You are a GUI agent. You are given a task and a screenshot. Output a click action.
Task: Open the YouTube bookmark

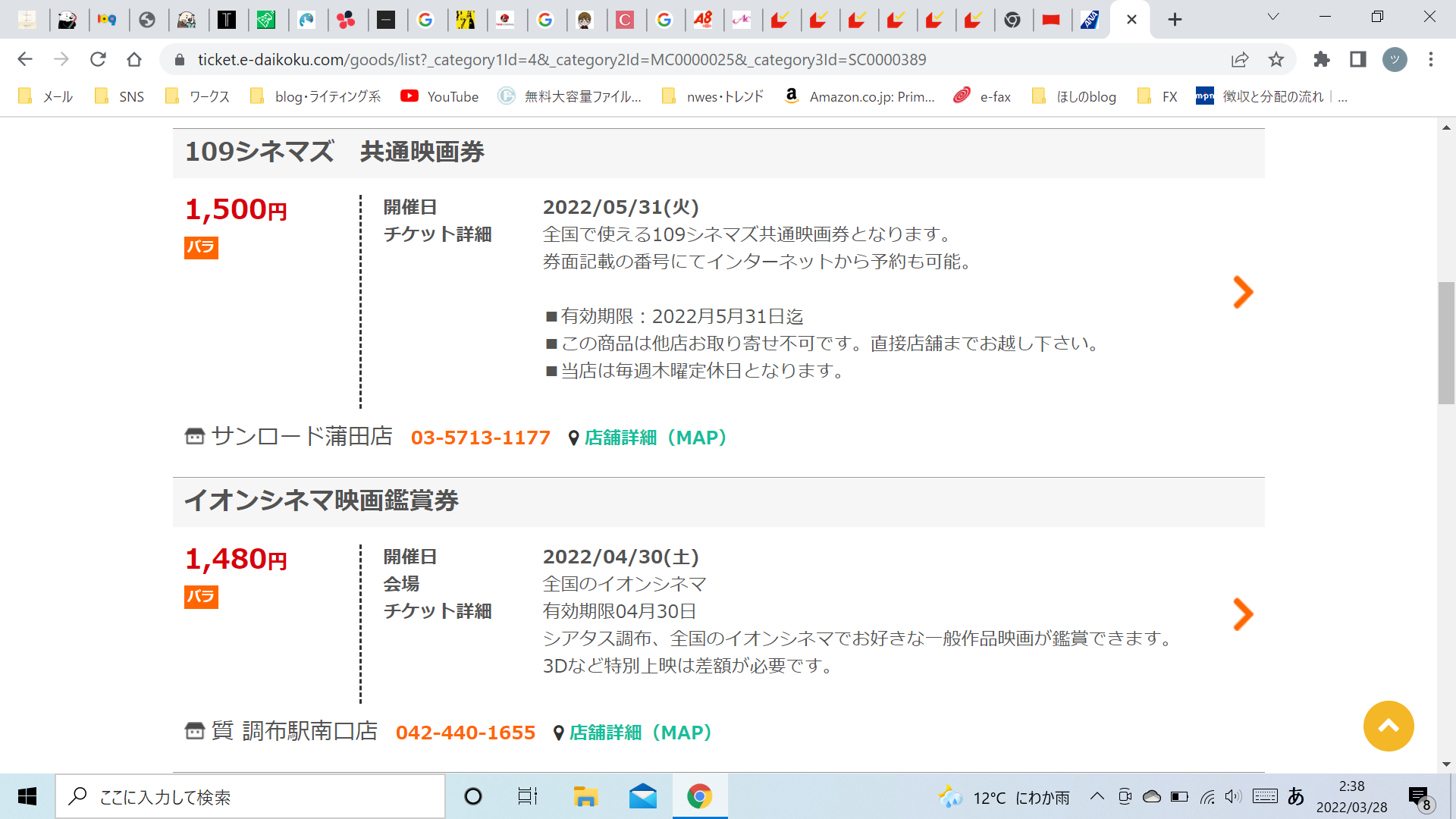click(440, 96)
